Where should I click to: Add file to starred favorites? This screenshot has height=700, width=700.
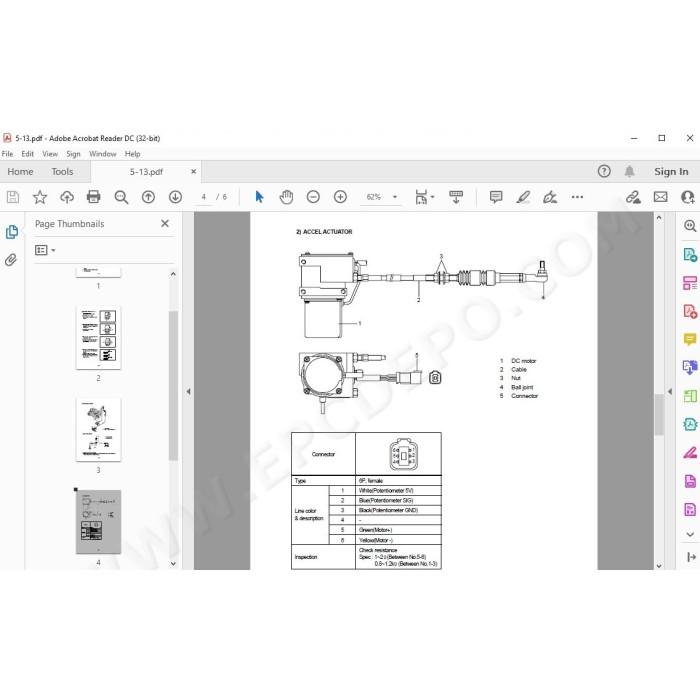pos(40,197)
